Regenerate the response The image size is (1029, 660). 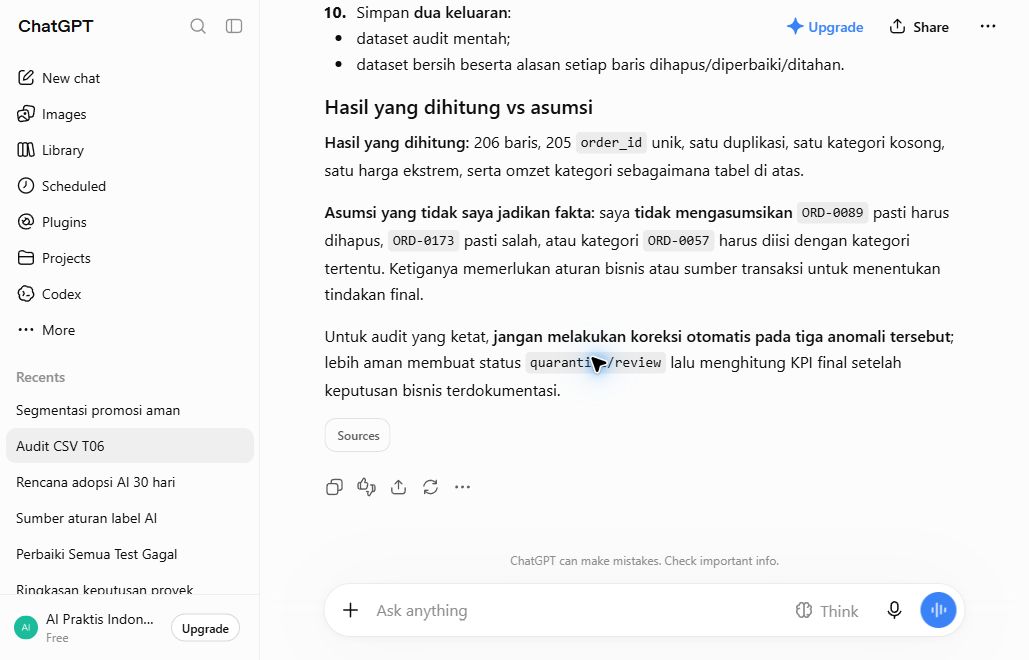(430, 487)
